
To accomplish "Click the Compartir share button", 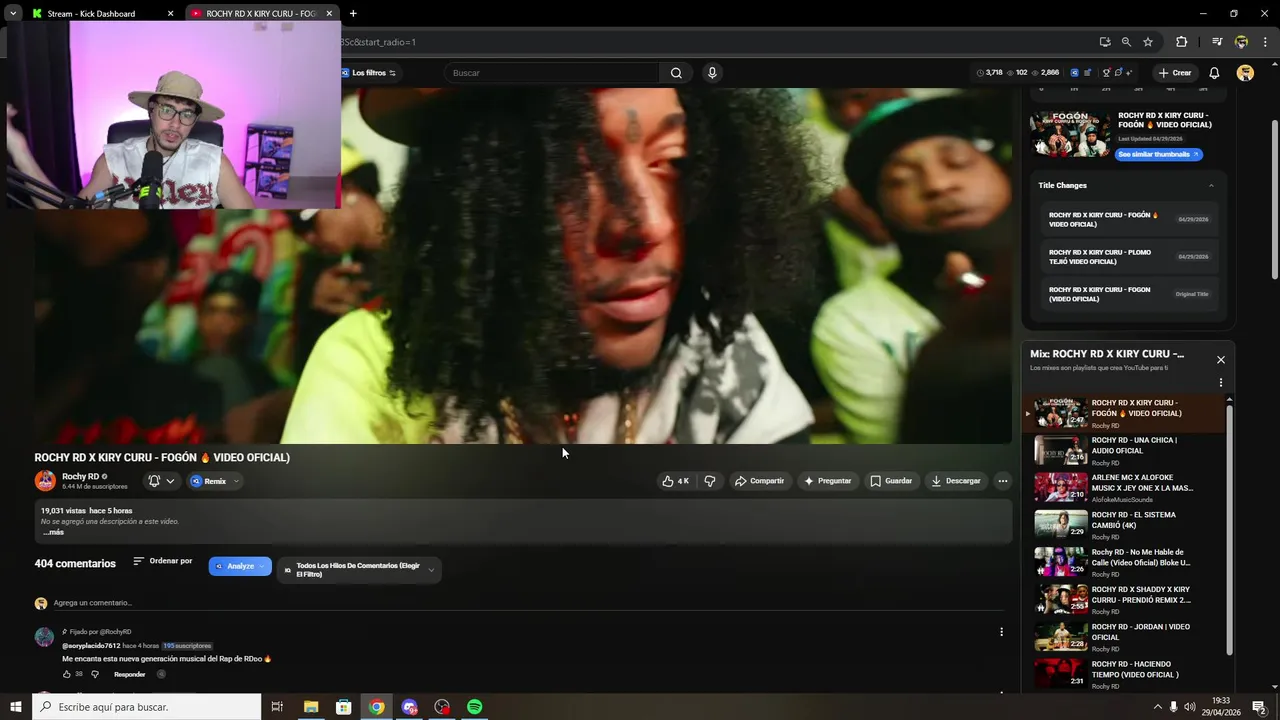I will coord(760,481).
